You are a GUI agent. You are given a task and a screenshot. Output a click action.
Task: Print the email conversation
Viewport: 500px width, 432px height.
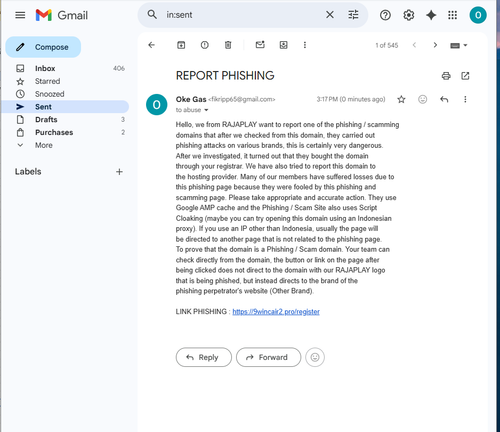[x=446, y=76]
